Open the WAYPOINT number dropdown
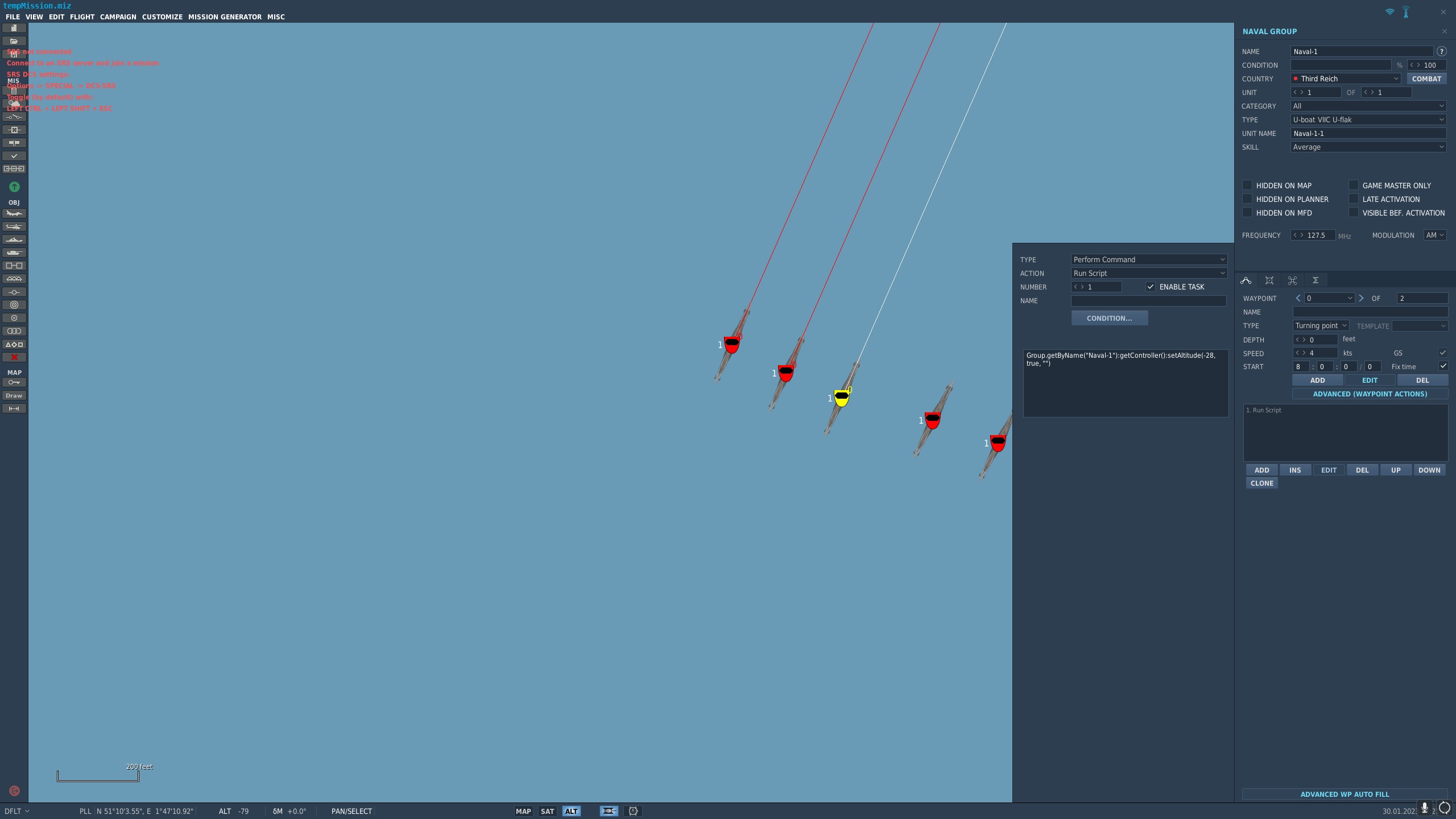 [x=1329, y=298]
